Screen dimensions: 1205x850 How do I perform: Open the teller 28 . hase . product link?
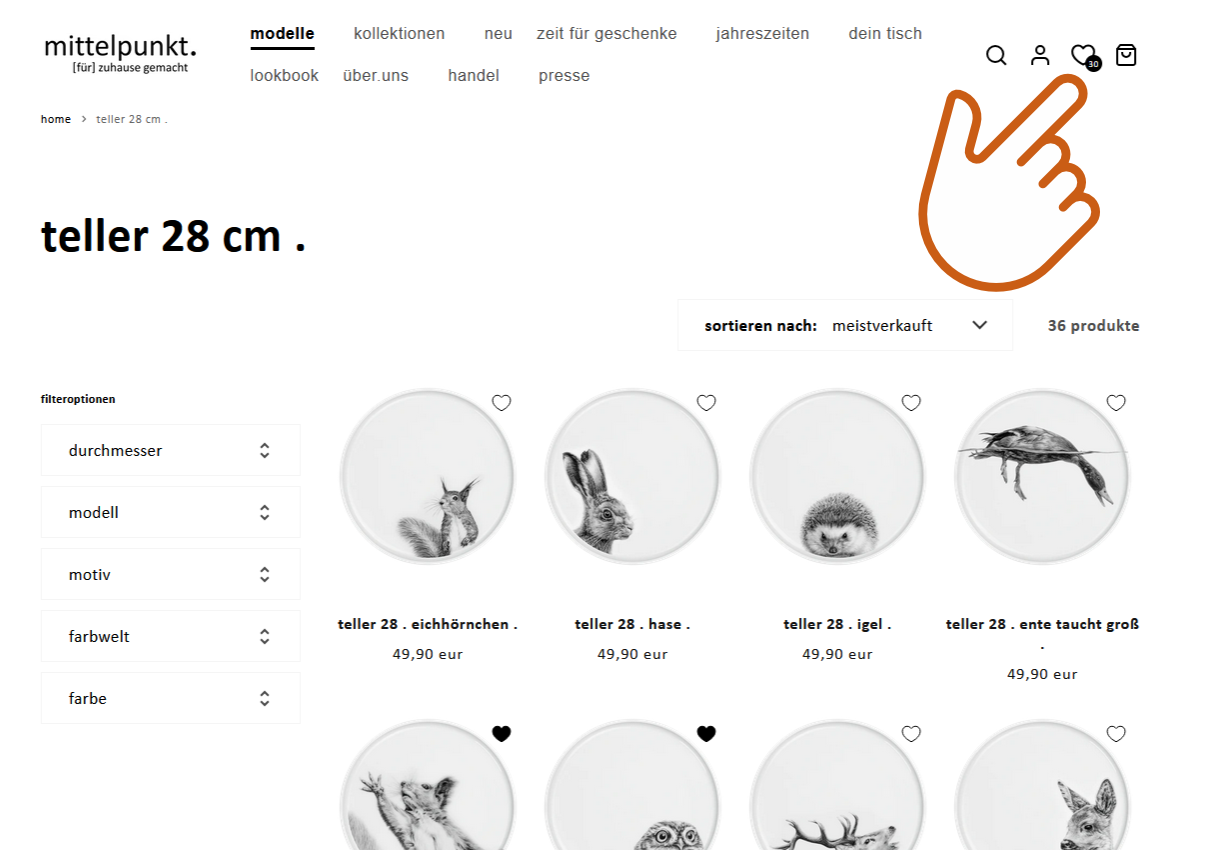click(632, 624)
